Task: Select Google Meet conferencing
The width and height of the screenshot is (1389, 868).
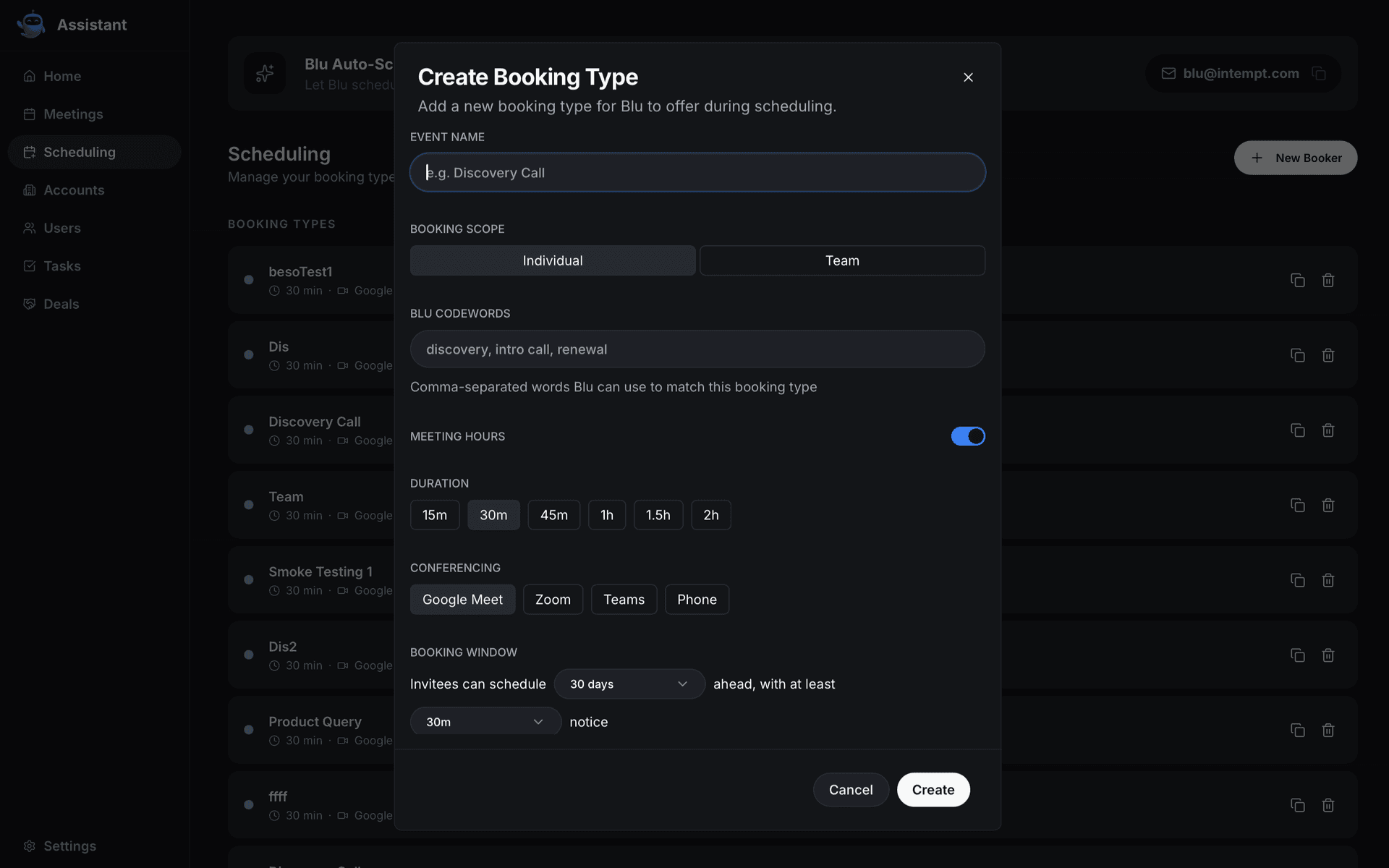Action: tap(463, 600)
